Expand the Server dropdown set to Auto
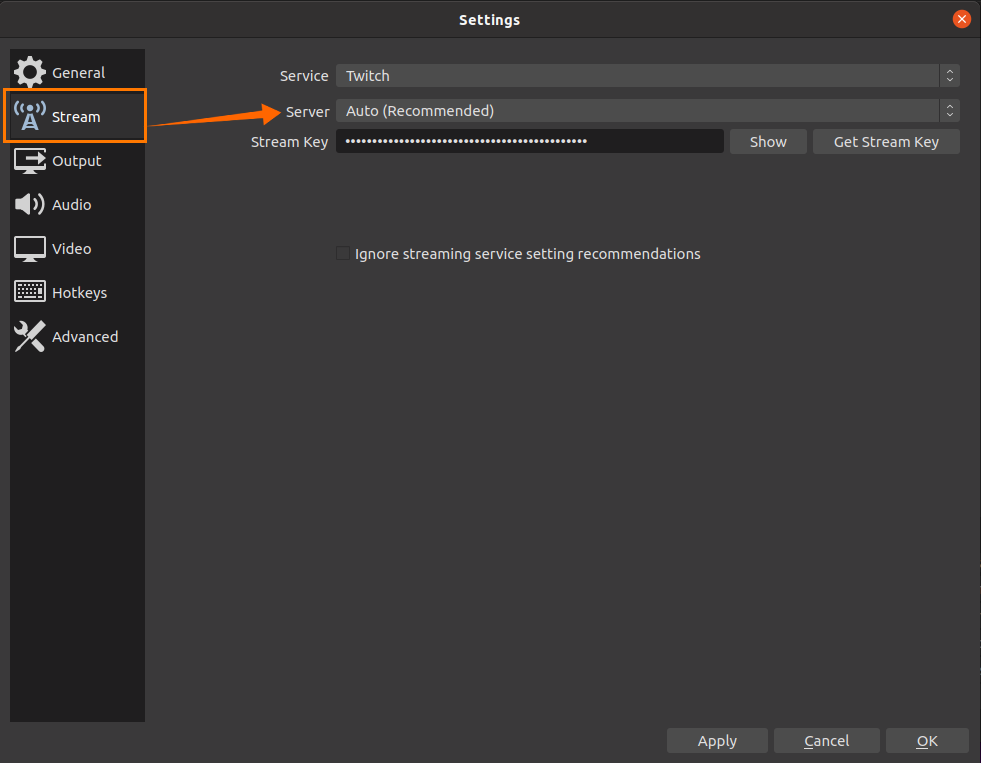 pyautogui.click(x=648, y=111)
